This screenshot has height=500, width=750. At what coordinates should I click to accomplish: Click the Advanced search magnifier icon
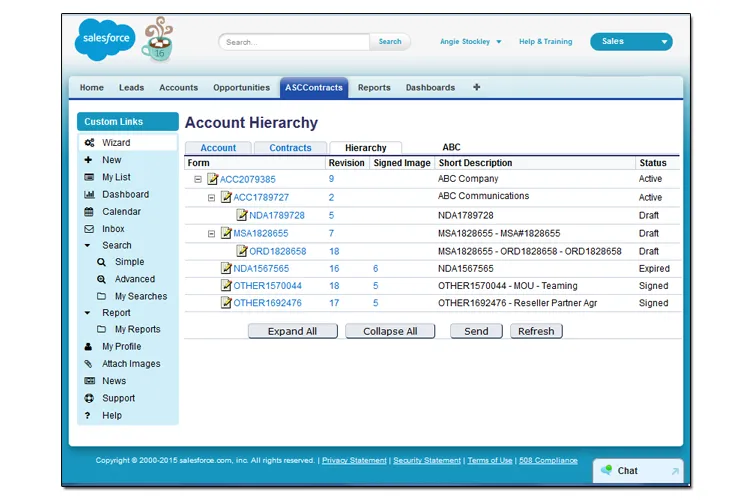101,279
